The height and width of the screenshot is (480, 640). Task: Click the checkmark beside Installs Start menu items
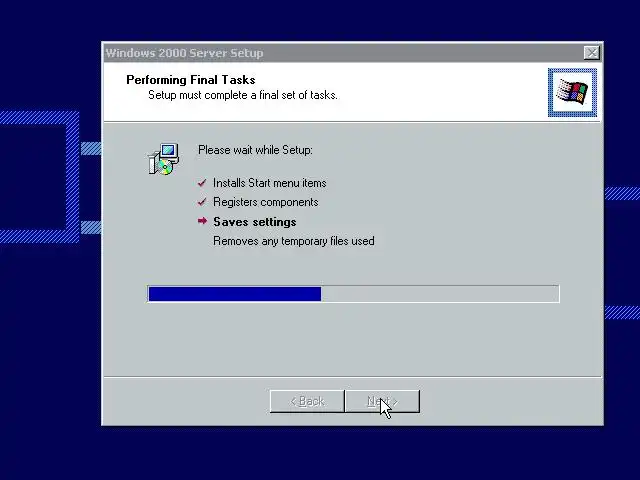[202, 183]
